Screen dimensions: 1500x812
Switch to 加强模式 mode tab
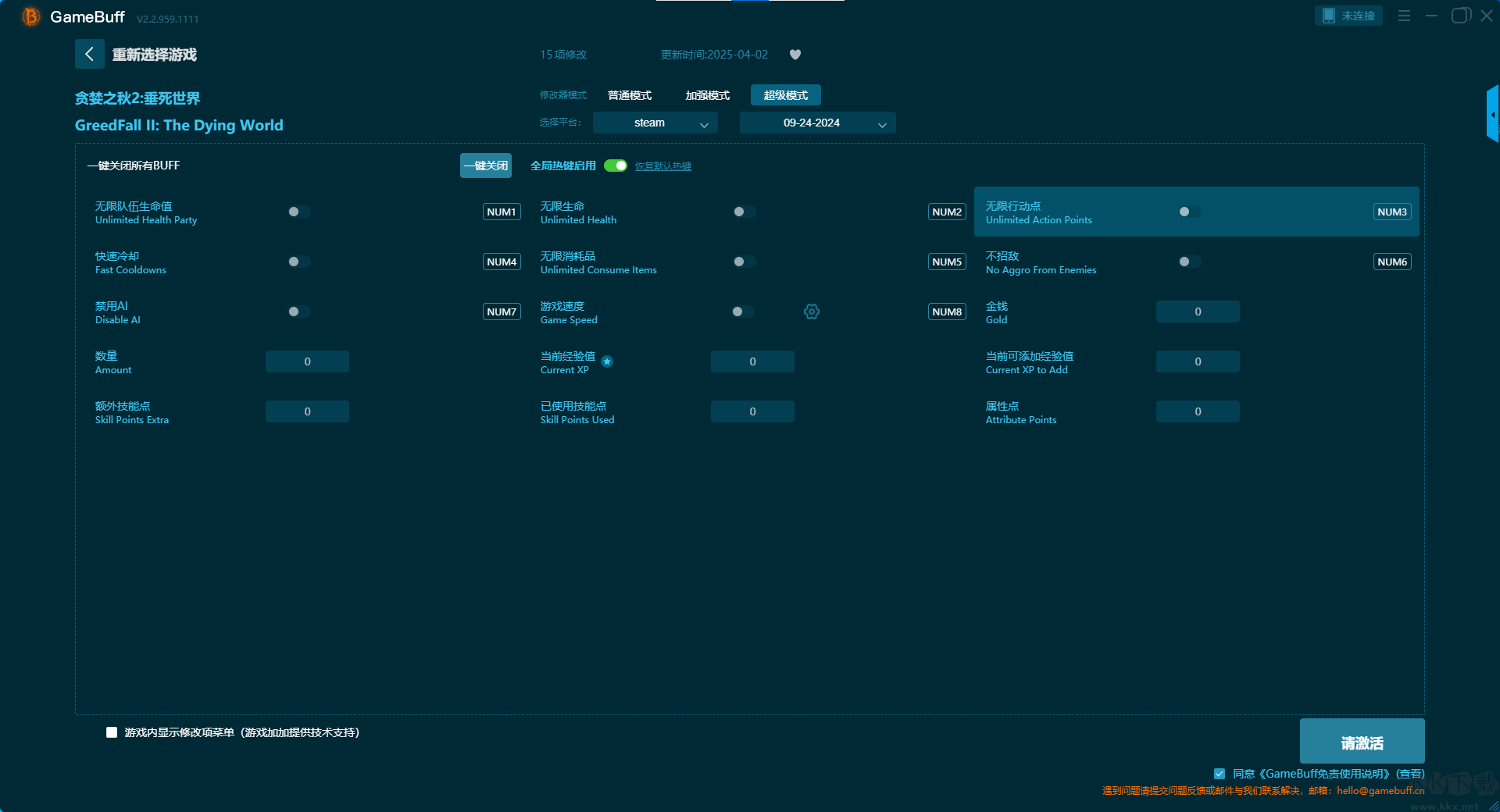coord(707,95)
